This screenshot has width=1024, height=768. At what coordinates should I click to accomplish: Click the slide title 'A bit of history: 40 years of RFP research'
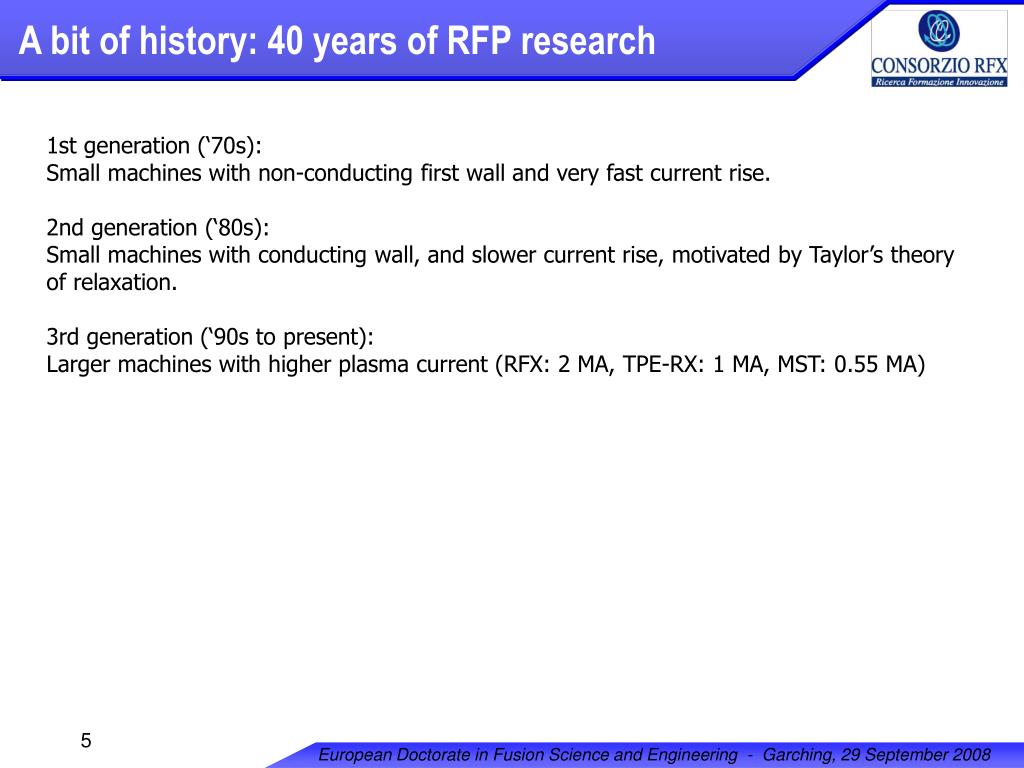tap(337, 41)
